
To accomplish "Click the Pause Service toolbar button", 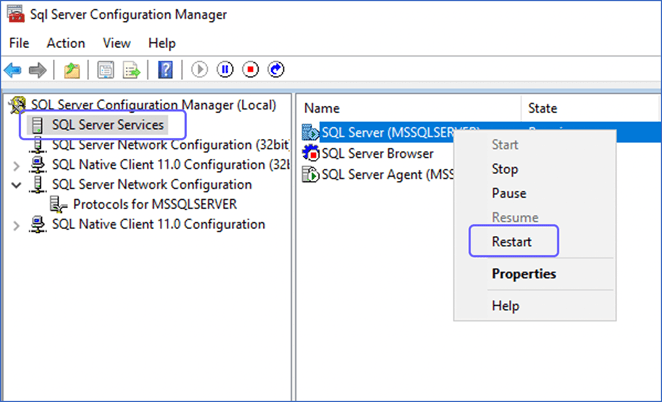I will coord(225,69).
